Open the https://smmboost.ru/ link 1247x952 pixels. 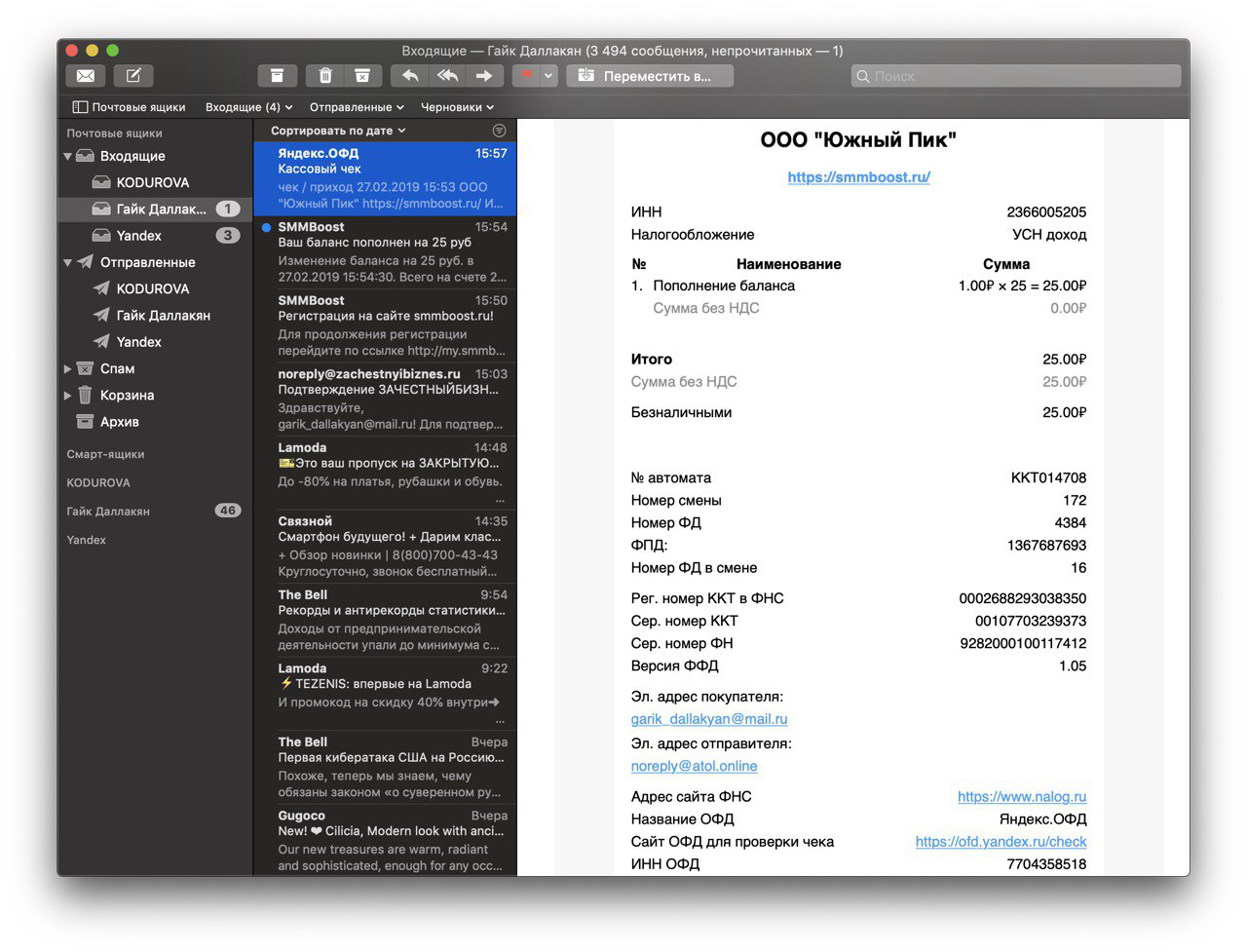(x=858, y=177)
